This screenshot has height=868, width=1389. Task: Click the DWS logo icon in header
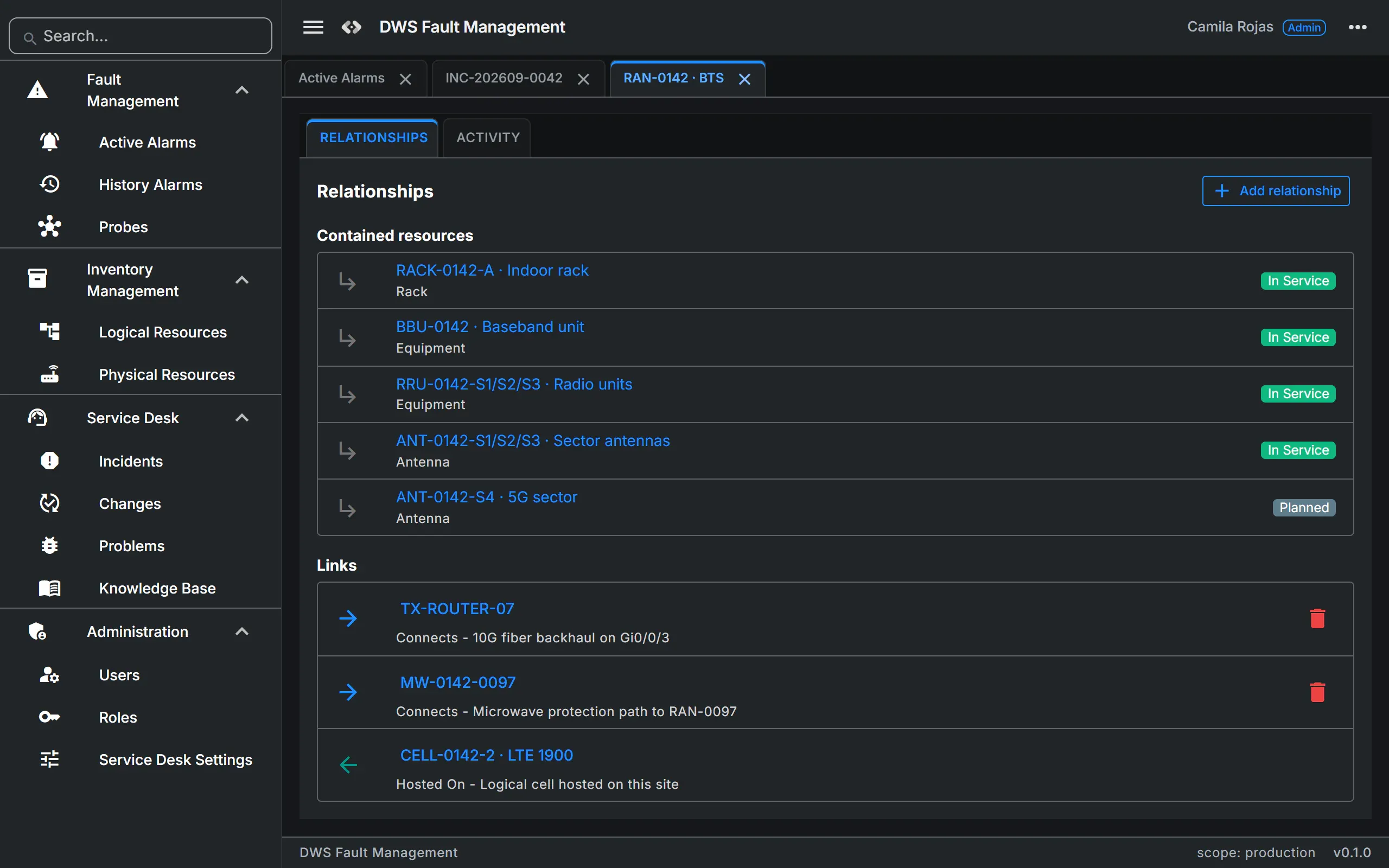(x=351, y=27)
